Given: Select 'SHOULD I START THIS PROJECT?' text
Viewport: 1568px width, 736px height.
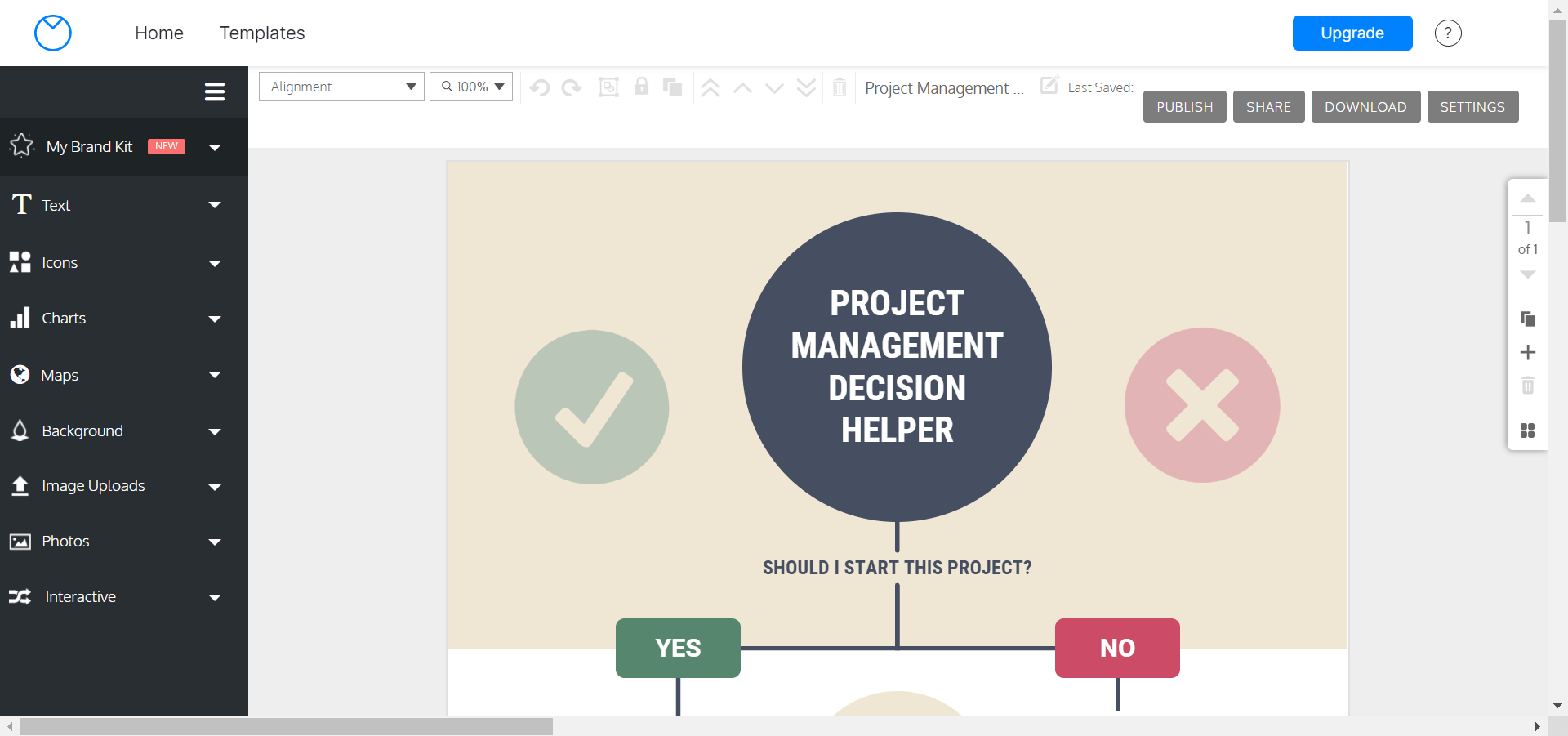Looking at the screenshot, I should point(898,568).
